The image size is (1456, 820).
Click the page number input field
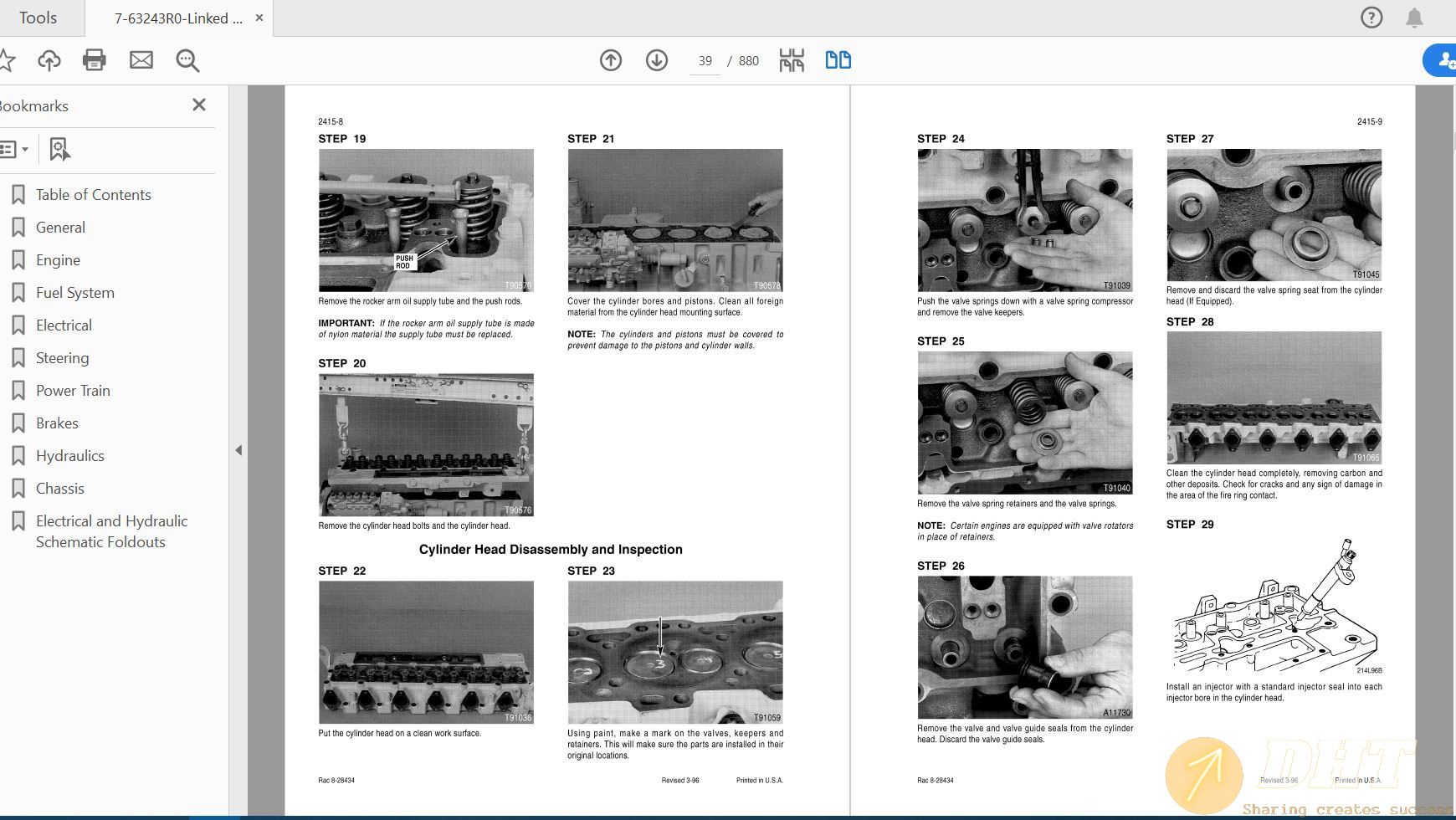point(705,61)
